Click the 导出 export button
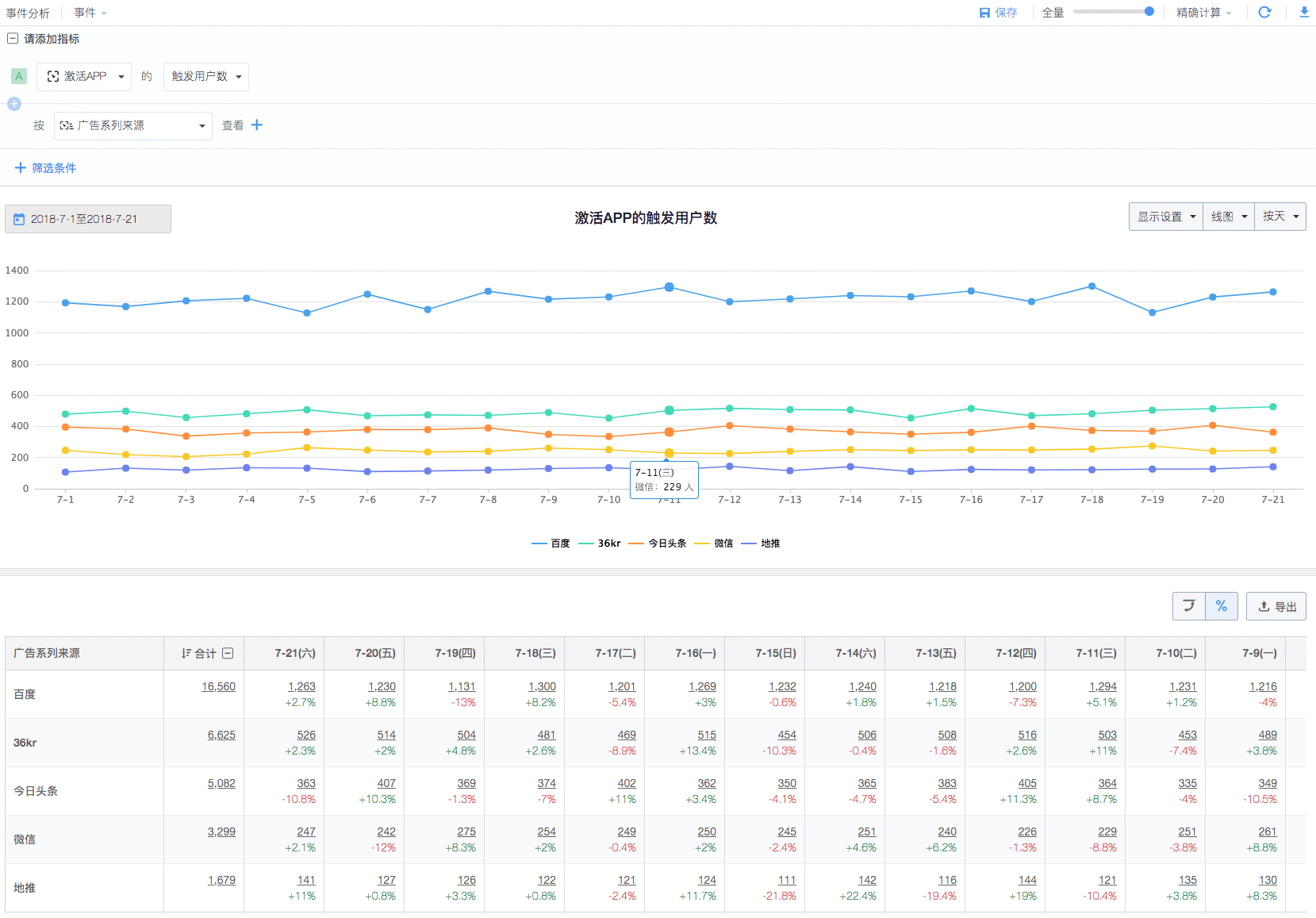Screen dimensions: 1316x918 pyautogui.click(x=1276, y=606)
